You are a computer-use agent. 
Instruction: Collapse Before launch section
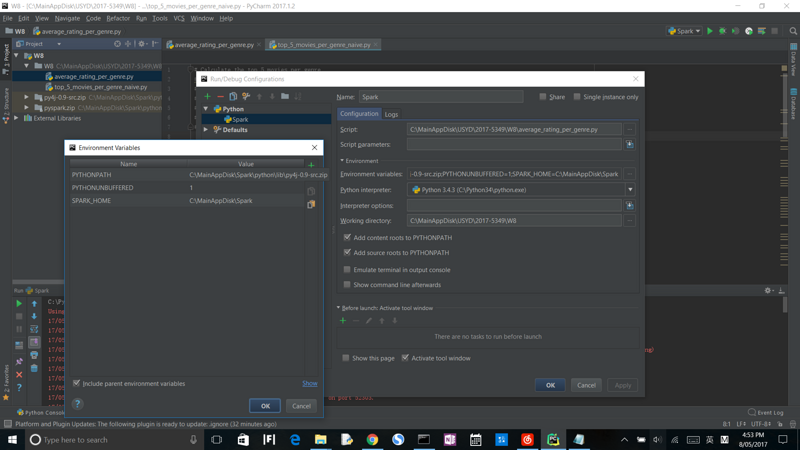coord(338,308)
